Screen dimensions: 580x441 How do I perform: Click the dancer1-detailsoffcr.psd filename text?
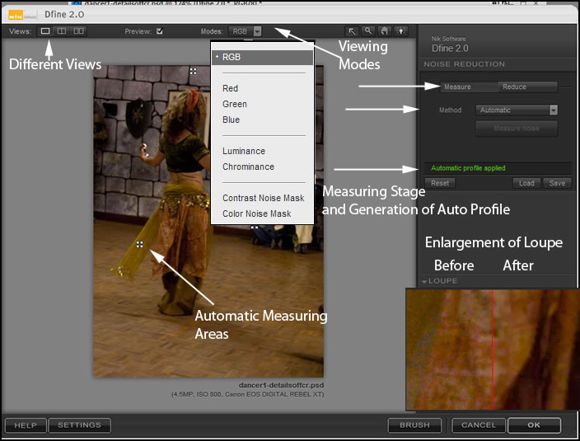tap(281, 385)
